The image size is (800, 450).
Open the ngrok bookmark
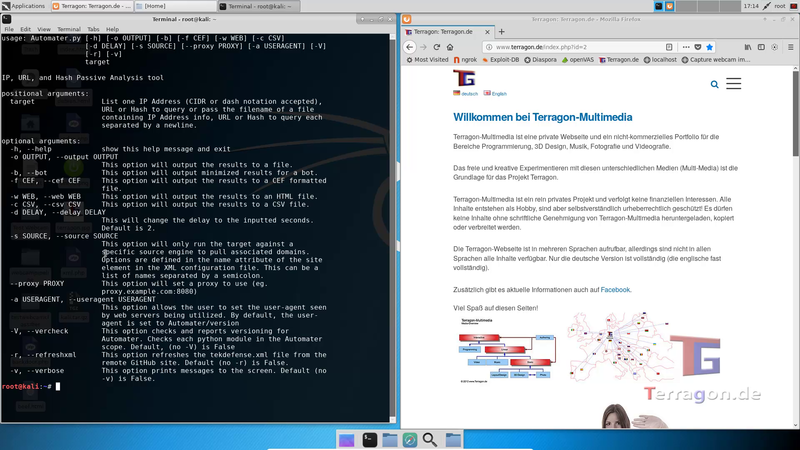point(465,60)
